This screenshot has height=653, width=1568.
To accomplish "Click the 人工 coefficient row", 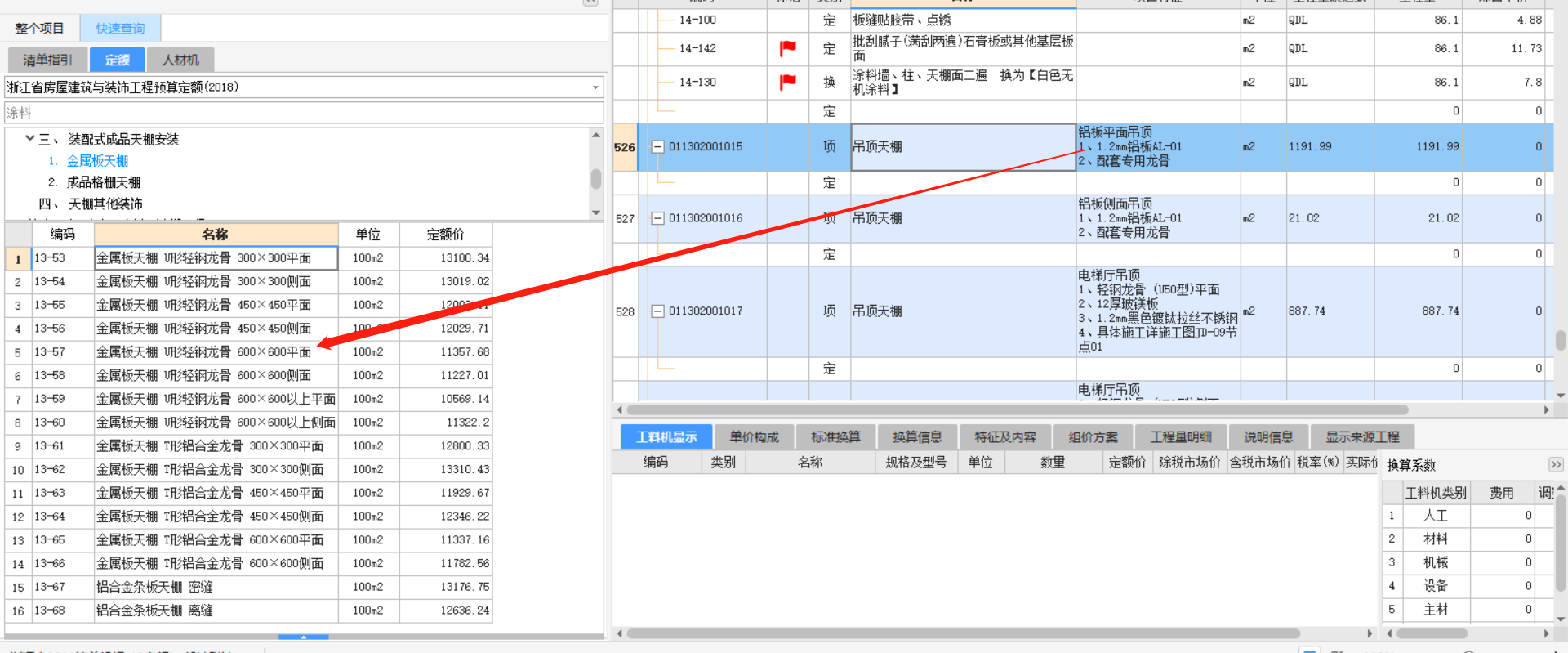I will point(1468,516).
